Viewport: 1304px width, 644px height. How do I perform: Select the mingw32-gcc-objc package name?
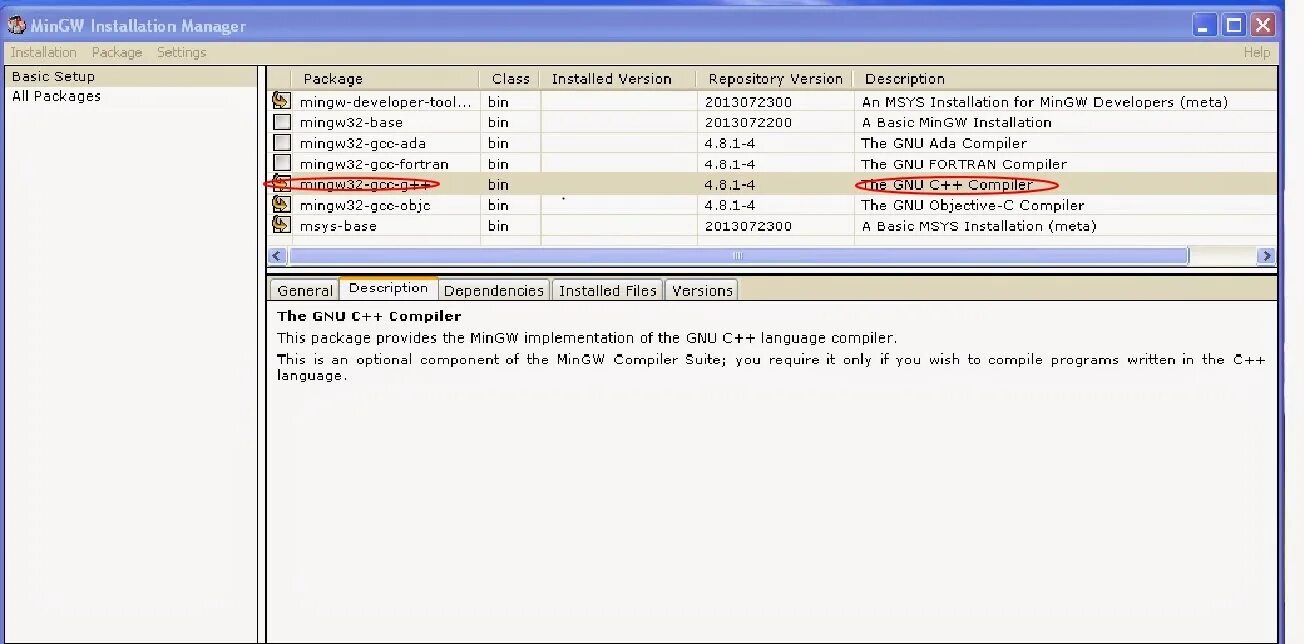367,205
